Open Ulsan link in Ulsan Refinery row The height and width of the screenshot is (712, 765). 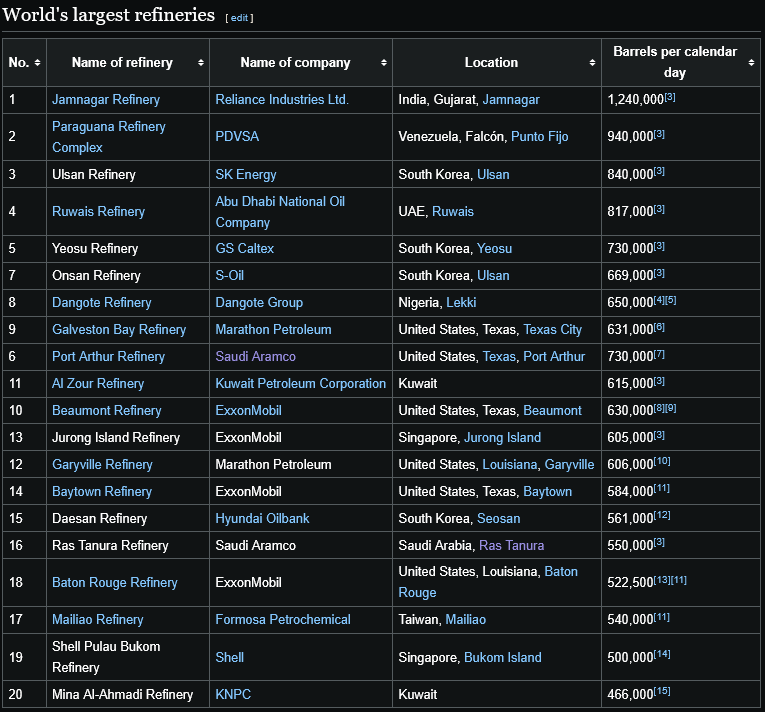pyautogui.click(x=493, y=174)
